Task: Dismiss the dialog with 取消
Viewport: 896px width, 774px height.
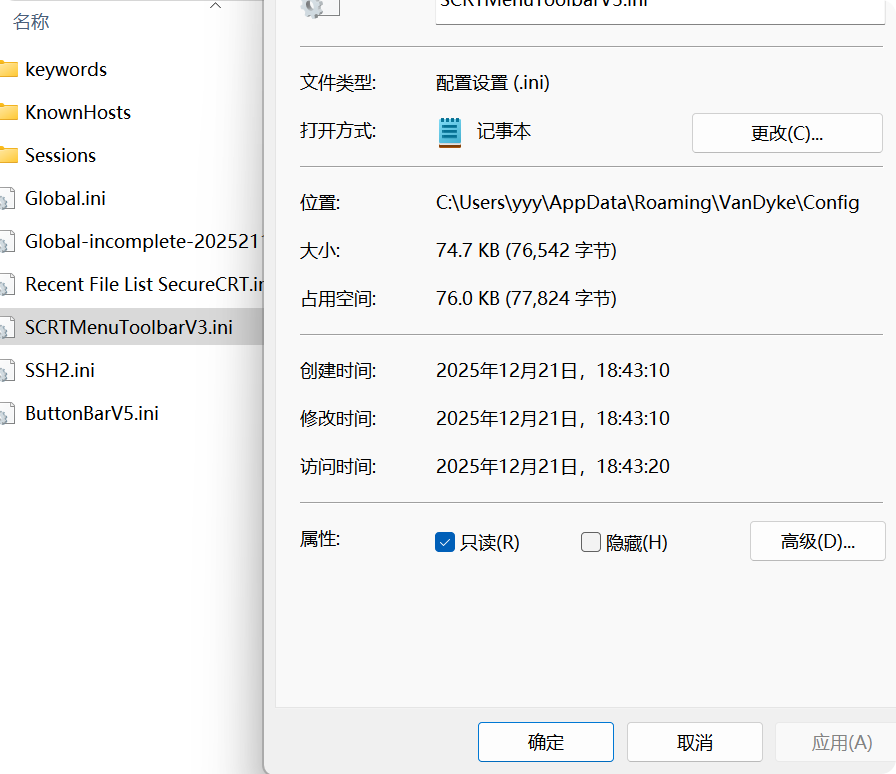Action: [694, 742]
